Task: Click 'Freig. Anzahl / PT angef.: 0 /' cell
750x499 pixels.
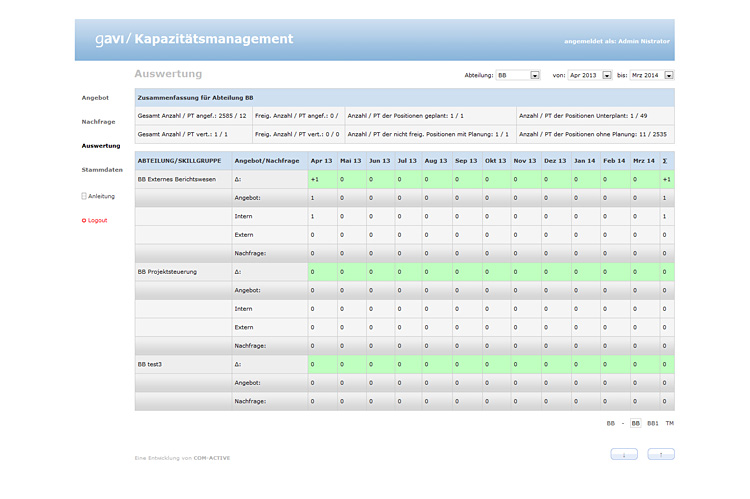Action: tap(297, 116)
